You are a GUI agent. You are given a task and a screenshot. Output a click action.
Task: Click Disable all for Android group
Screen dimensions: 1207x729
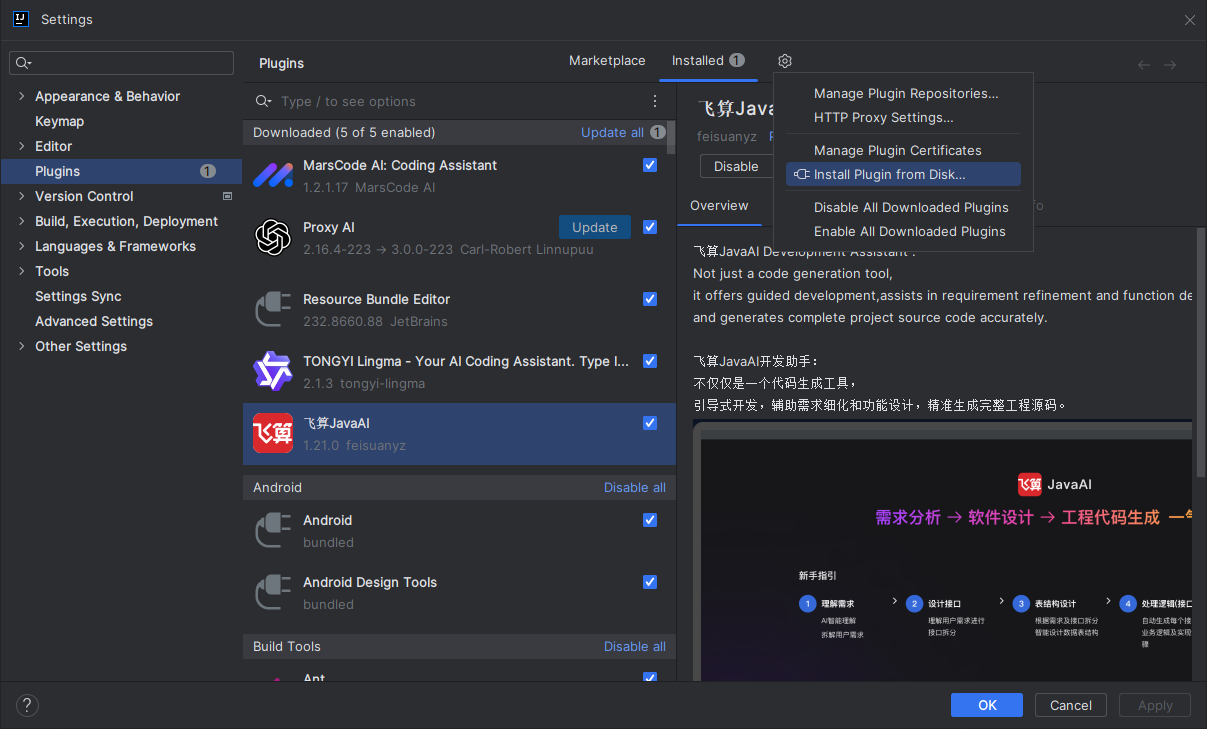click(635, 487)
